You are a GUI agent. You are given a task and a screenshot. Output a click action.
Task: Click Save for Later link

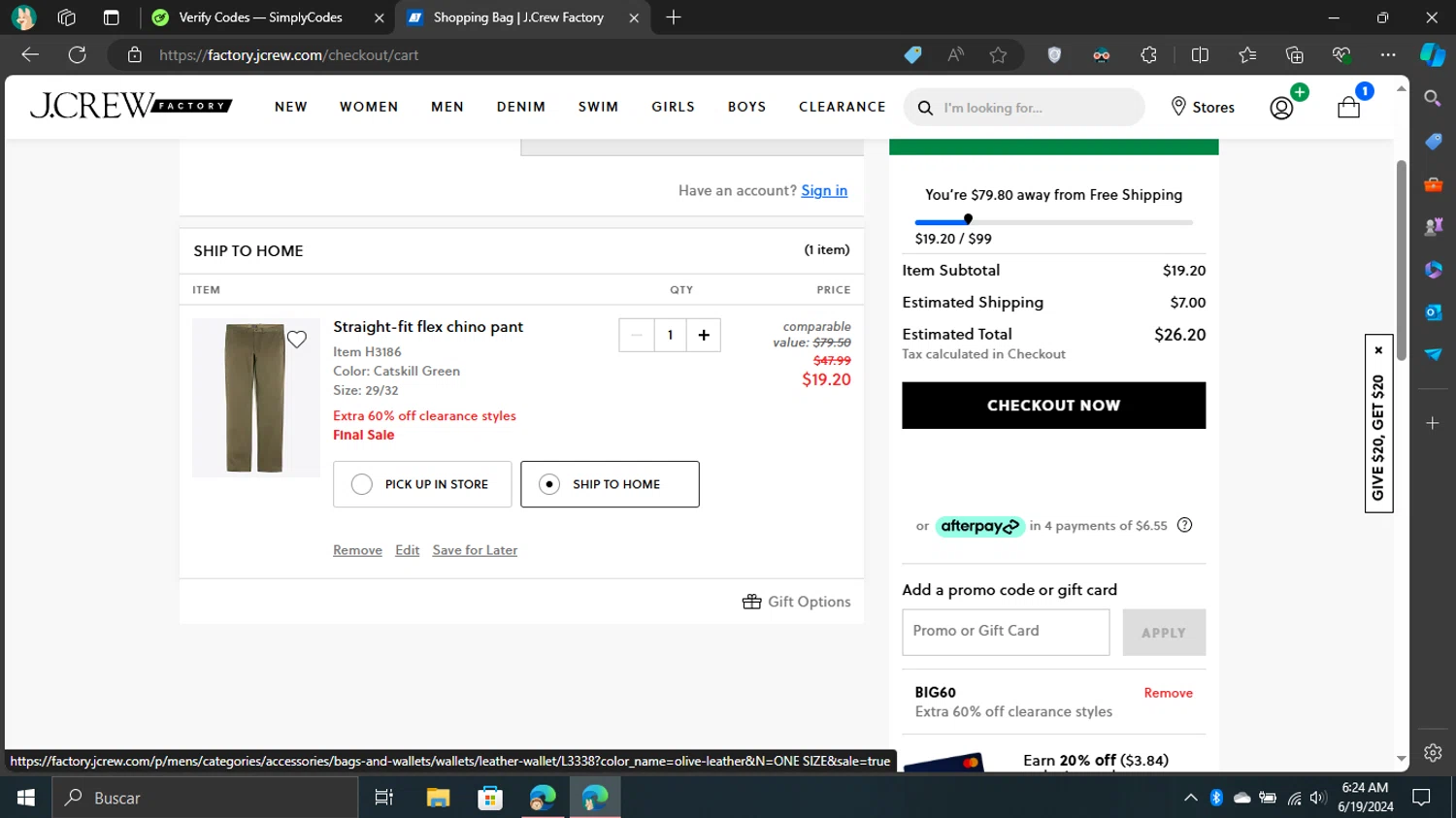coord(475,550)
